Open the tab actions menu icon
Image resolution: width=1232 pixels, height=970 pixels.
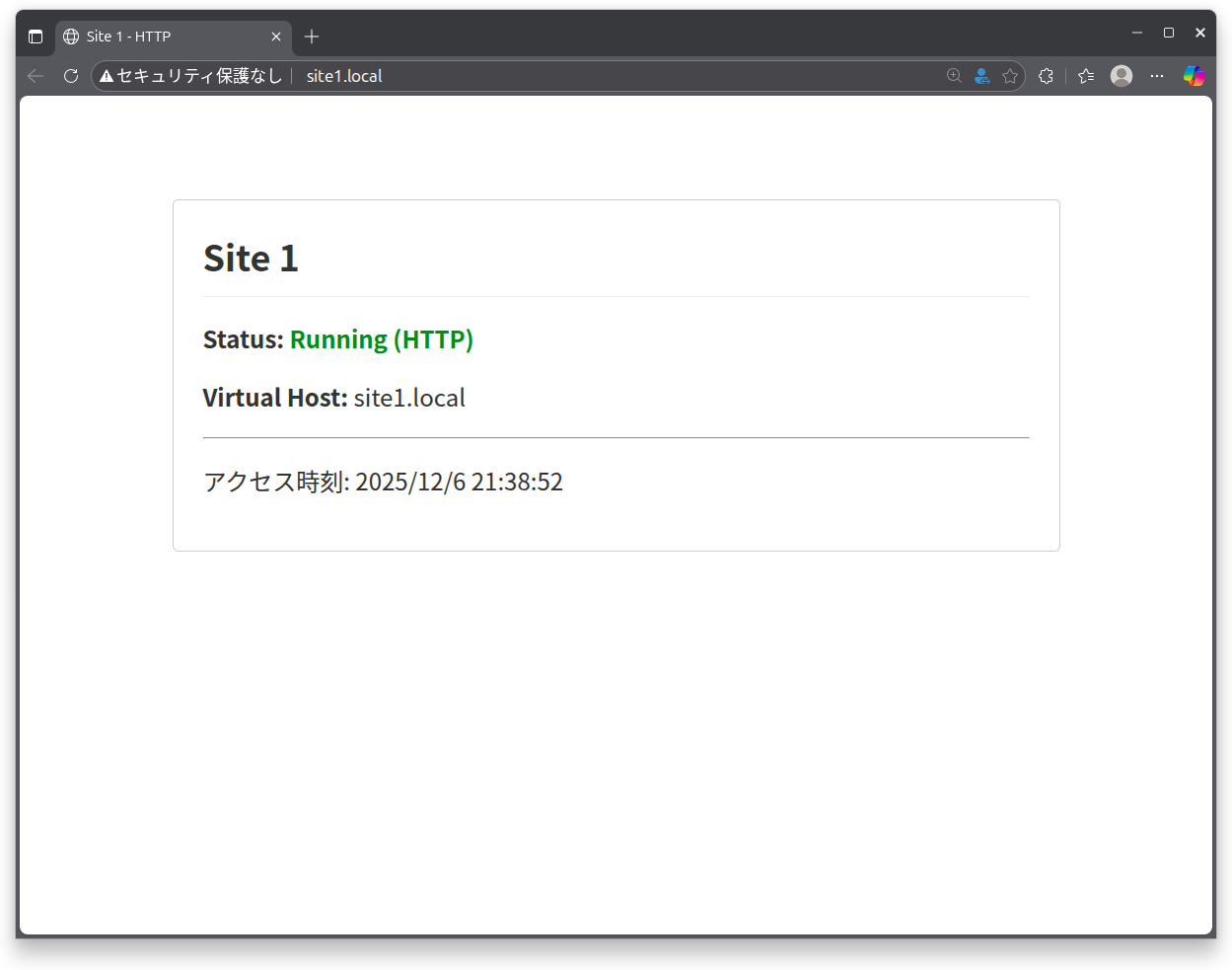tap(36, 36)
